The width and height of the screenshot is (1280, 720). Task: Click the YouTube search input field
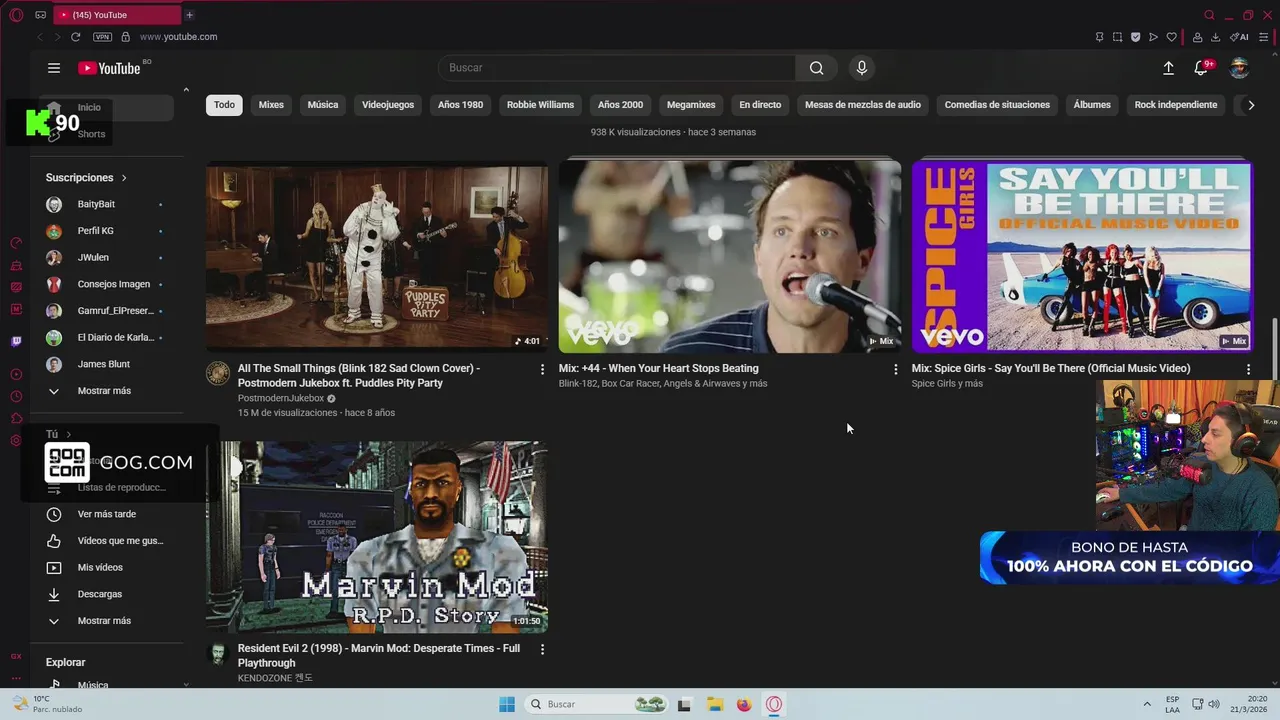pyautogui.click(x=617, y=68)
